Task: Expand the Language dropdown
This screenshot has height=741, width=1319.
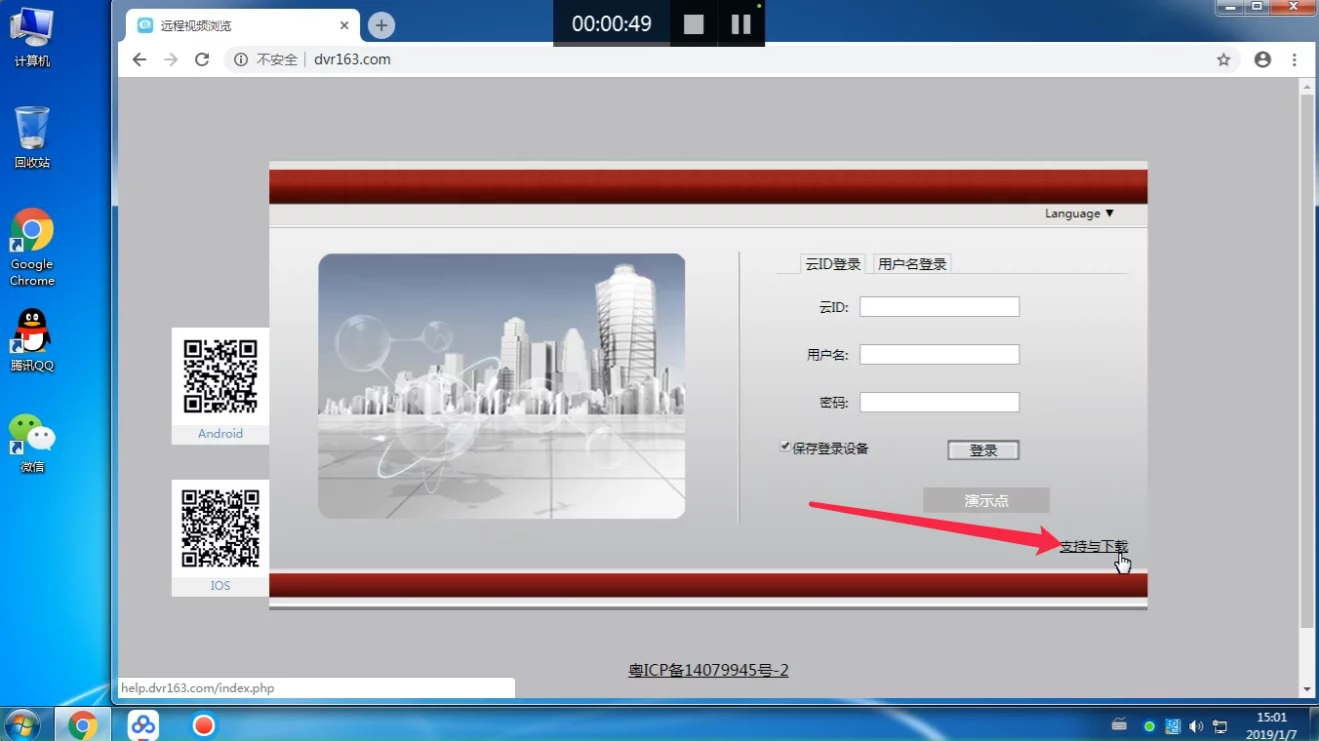Action: point(1079,213)
